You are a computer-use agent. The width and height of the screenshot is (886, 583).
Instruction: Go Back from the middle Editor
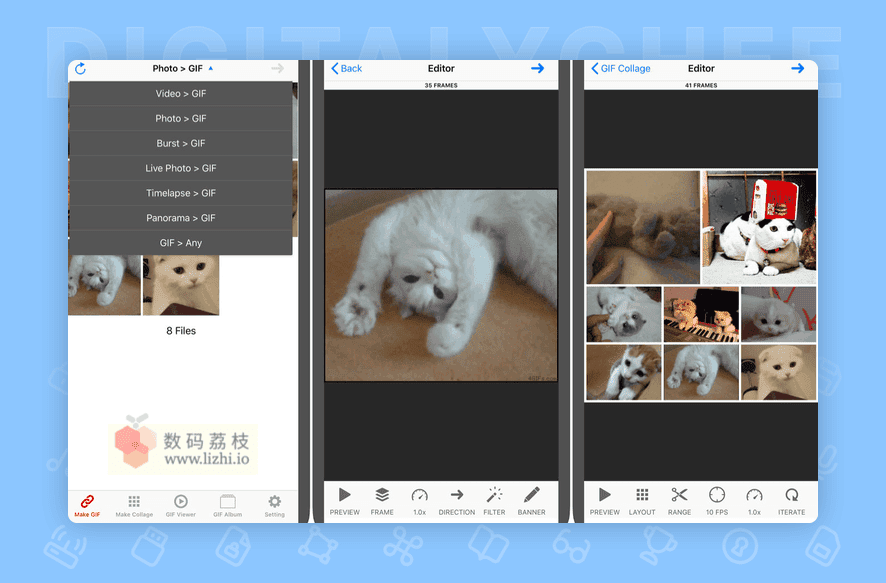[346, 68]
